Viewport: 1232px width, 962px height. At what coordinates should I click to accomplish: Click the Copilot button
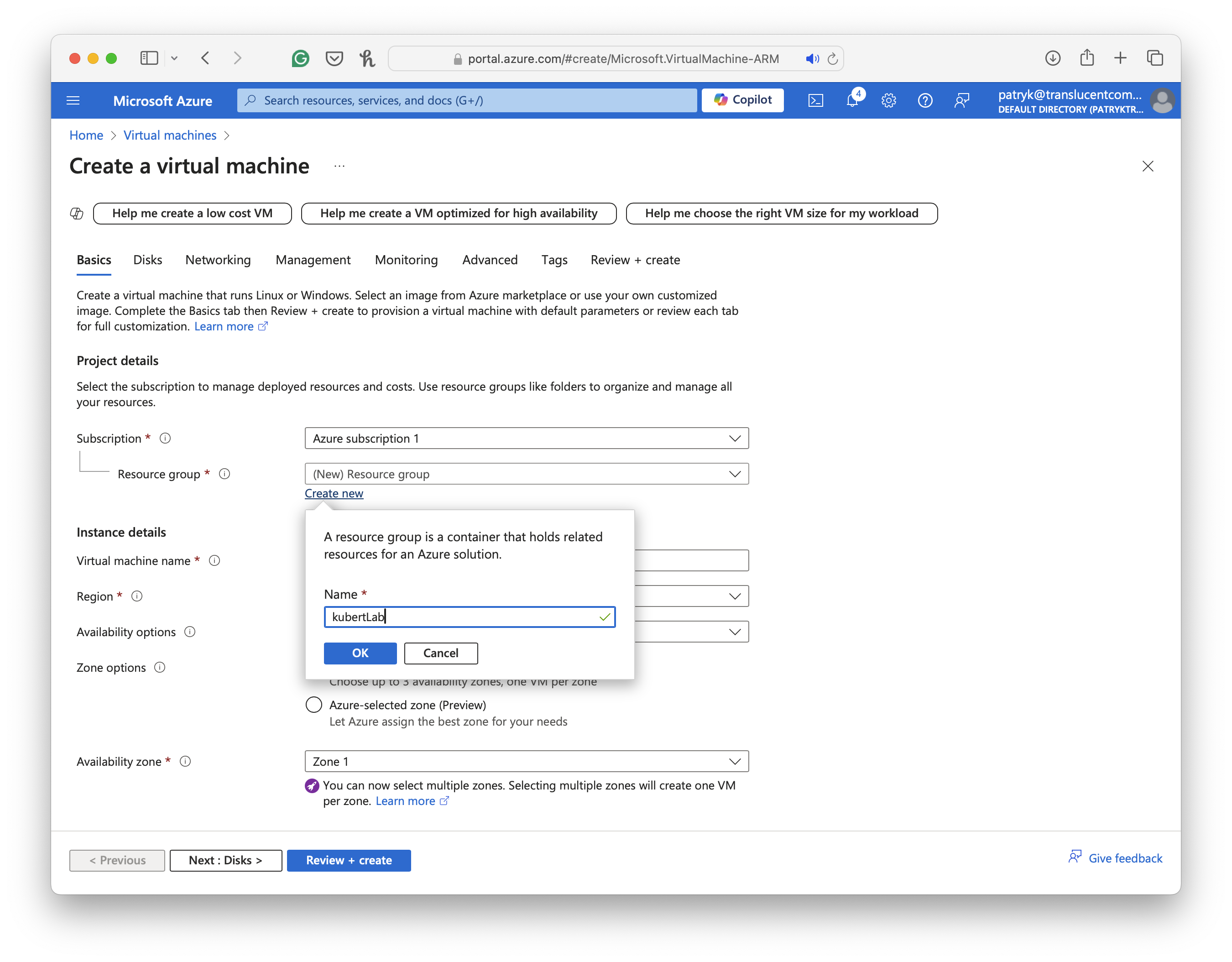742,100
